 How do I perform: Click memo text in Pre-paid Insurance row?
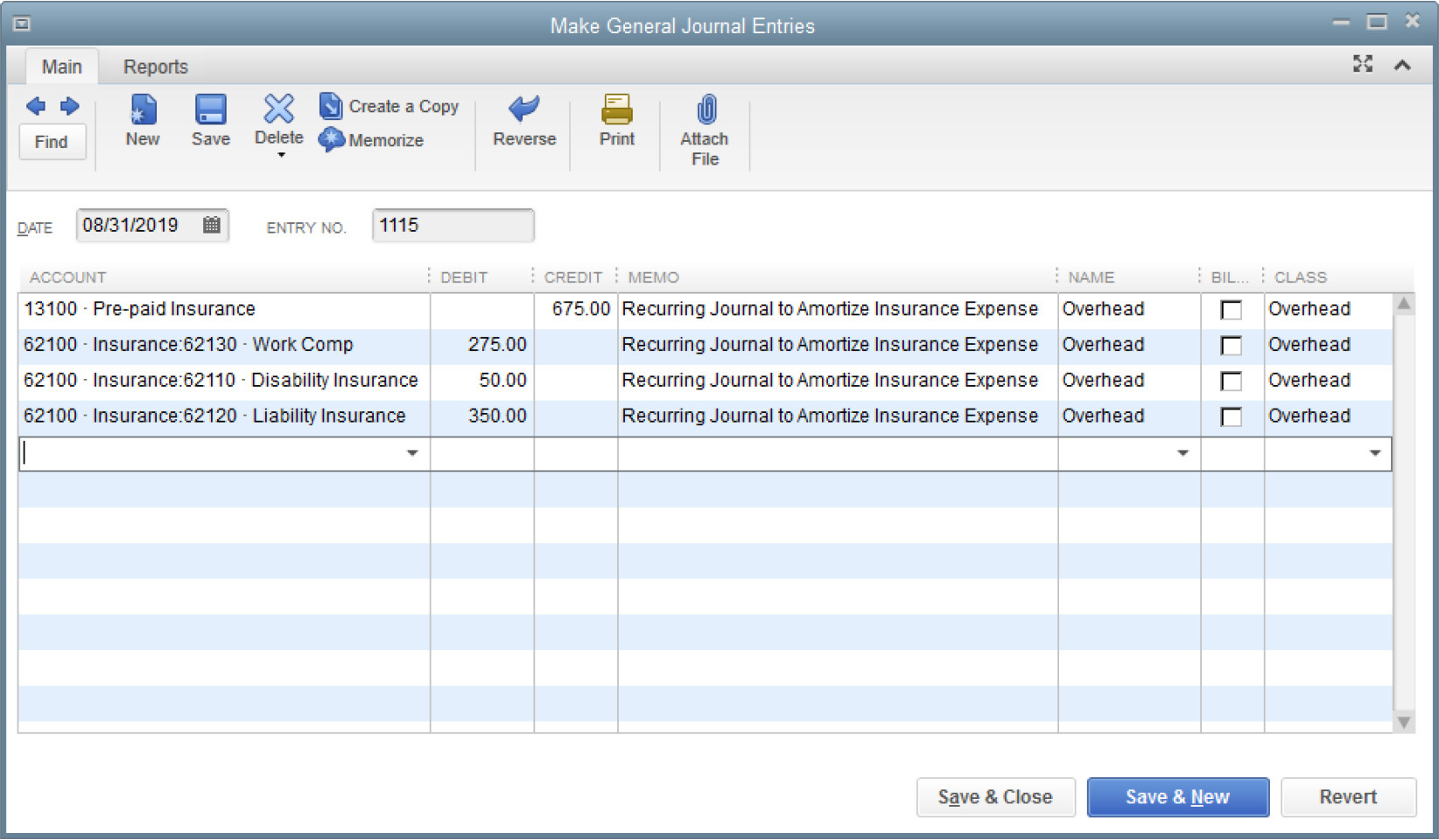click(x=830, y=310)
